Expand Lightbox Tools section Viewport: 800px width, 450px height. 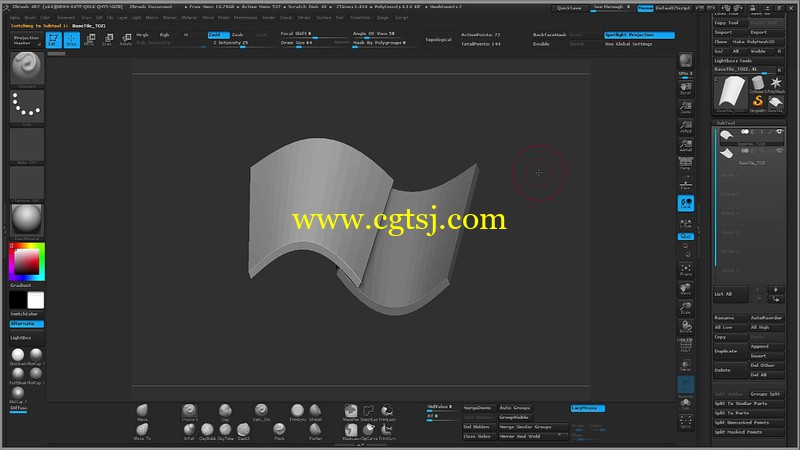coord(748,61)
